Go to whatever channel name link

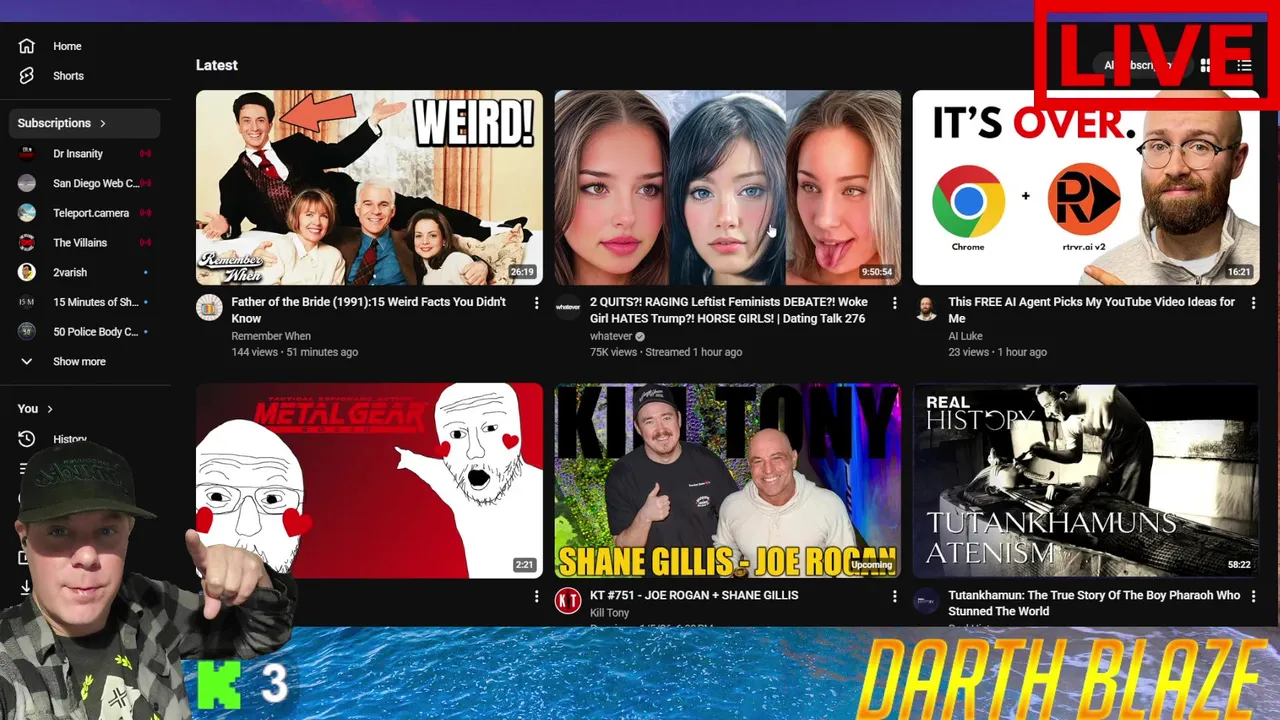pos(611,336)
